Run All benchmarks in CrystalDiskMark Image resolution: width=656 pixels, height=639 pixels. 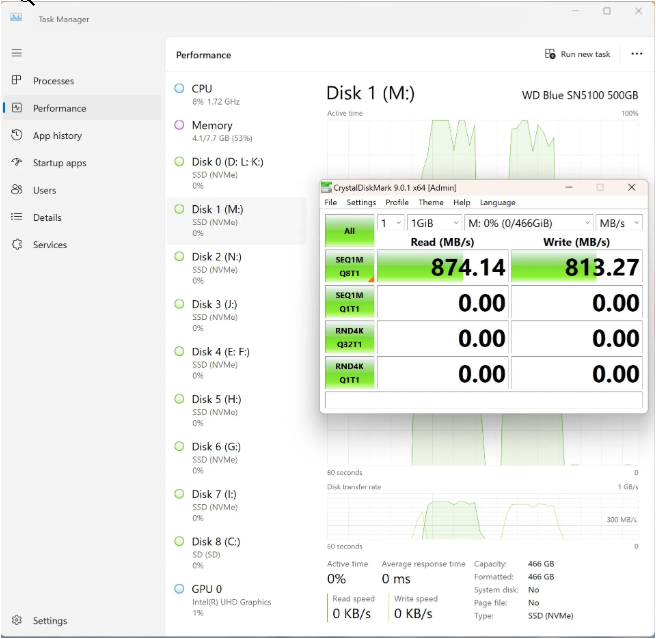pyautogui.click(x=349, y=230)
